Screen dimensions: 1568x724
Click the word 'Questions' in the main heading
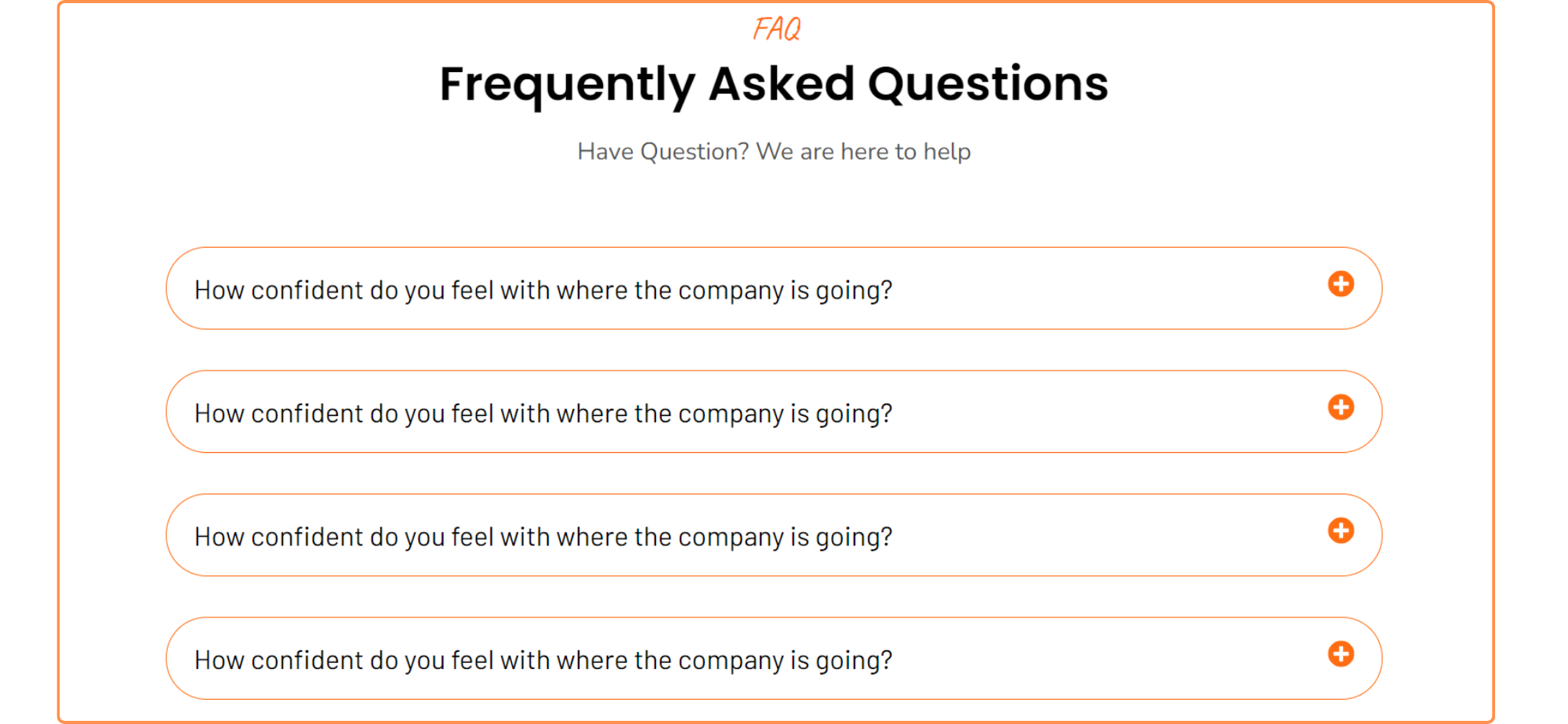[988, 84]
